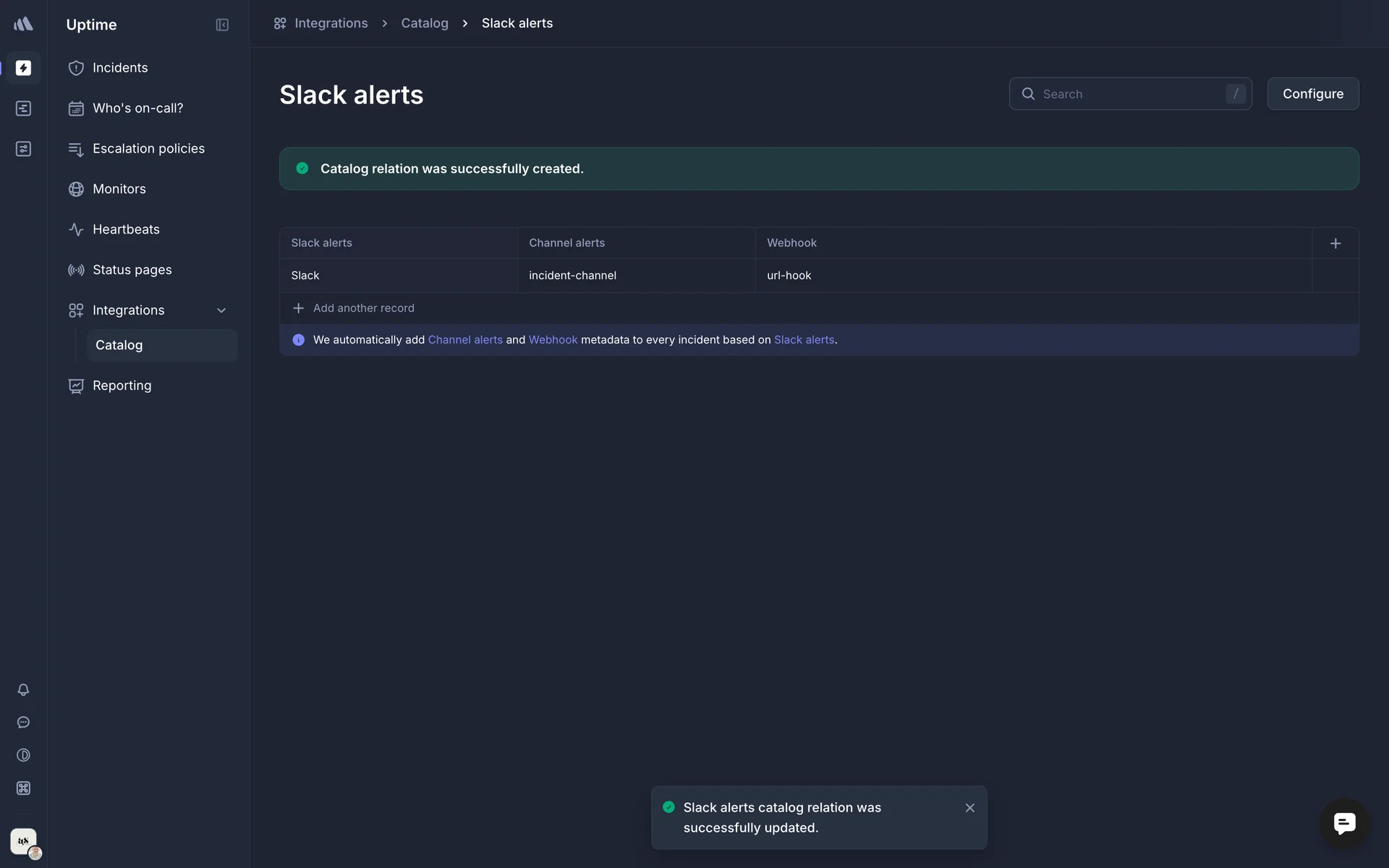This screenshot has height=868, width=1389.
Task: Dismiss the success toast notification
Action: [x=969, y=808]
